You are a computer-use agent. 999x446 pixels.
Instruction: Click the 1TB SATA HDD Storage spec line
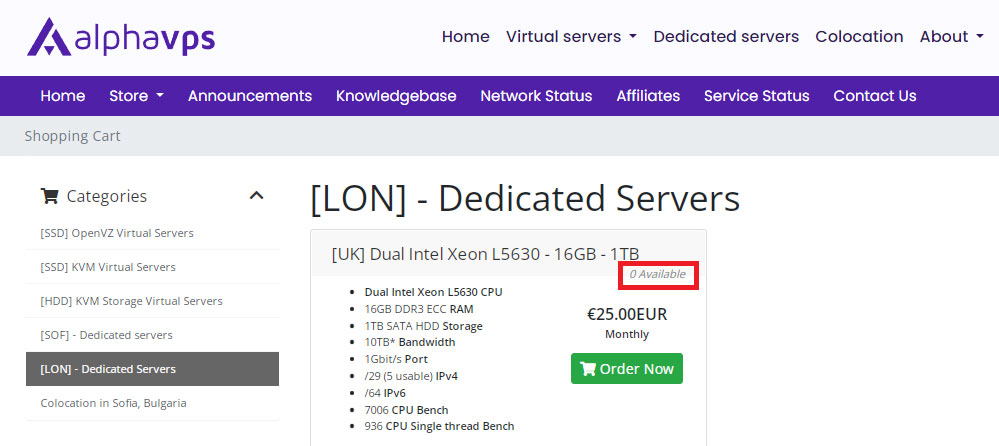(423, 326)
